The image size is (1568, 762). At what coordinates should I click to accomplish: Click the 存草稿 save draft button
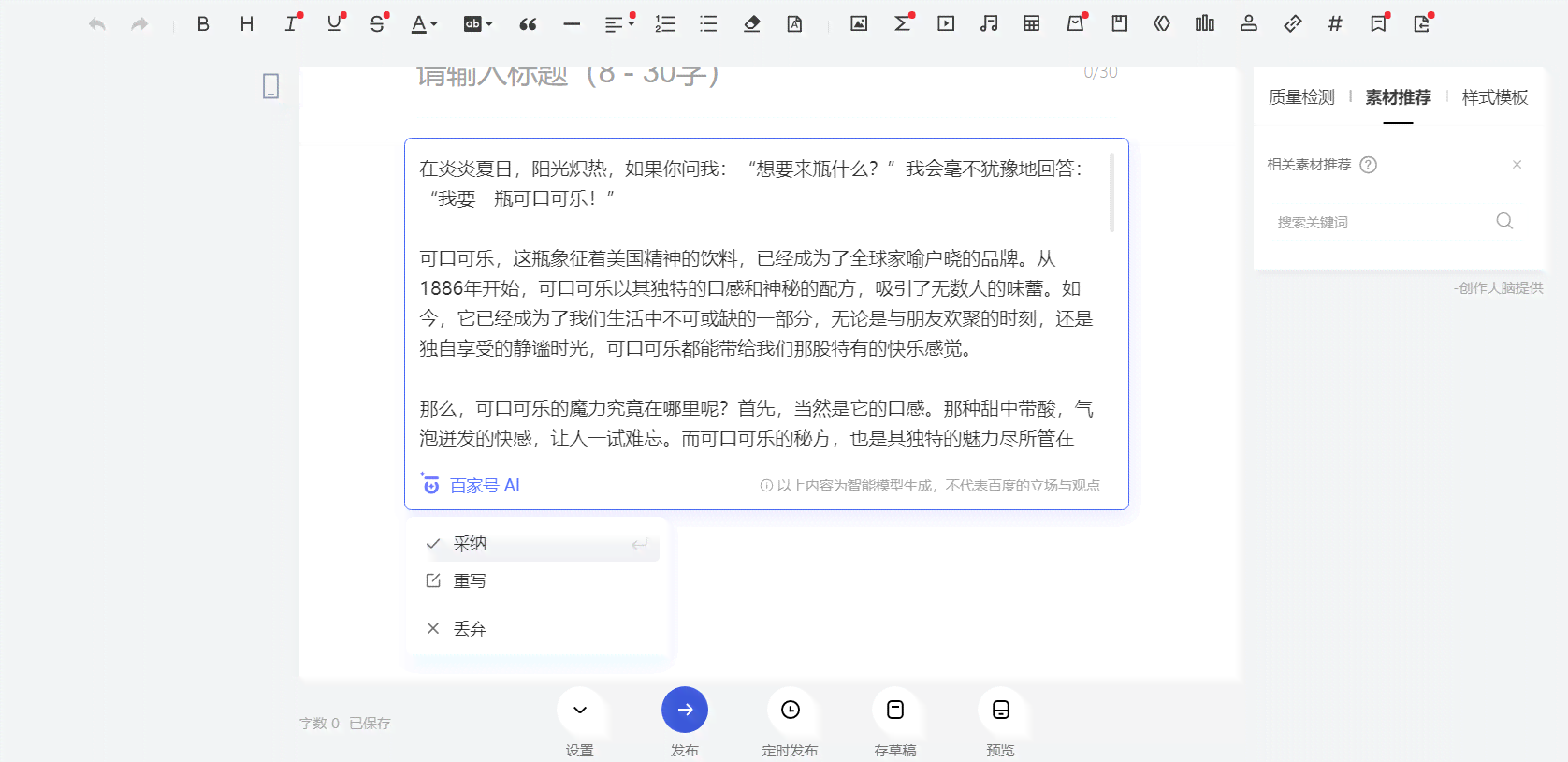coord(895,711)
